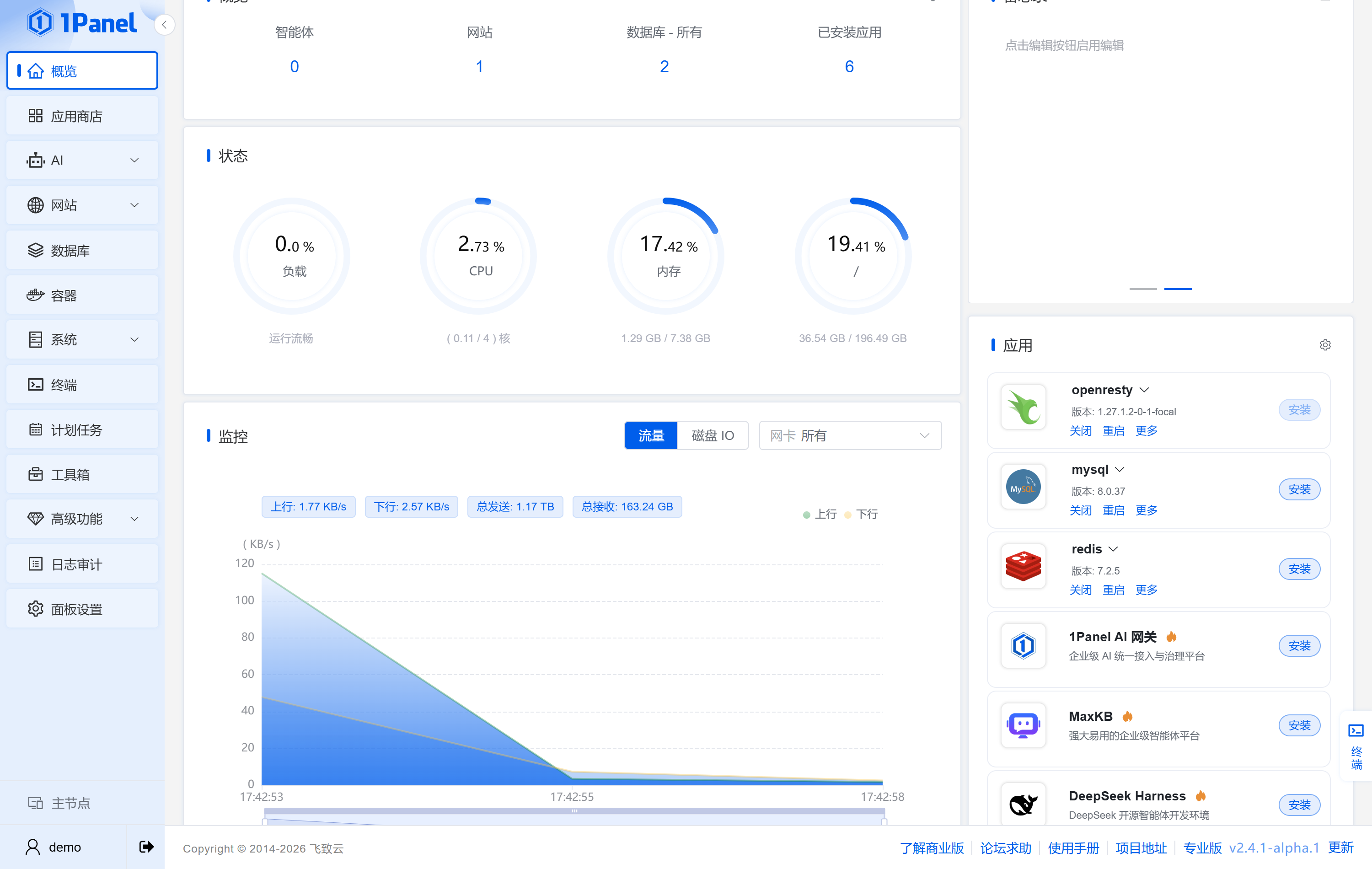
Task: Click the MaxKB app icon
Action: 1024,725
